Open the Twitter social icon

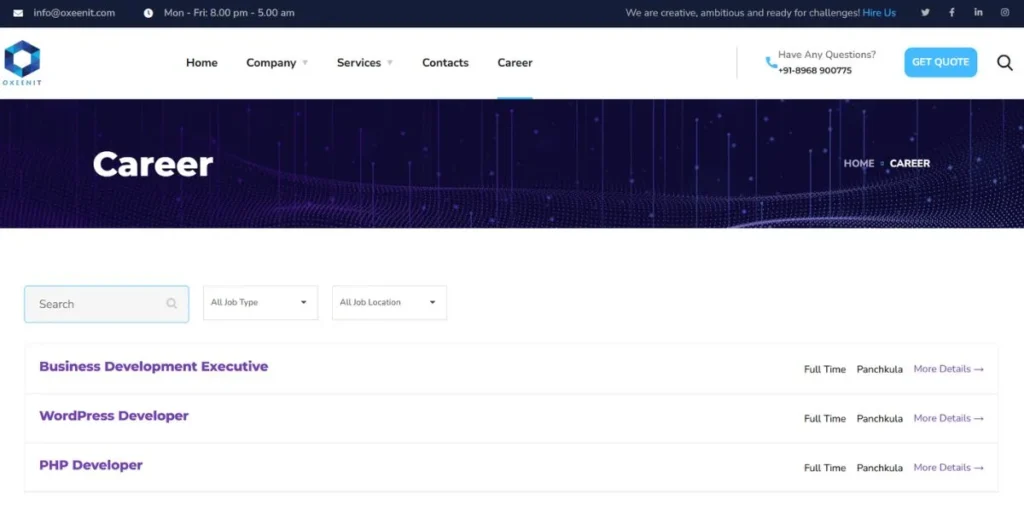point(925,13)
